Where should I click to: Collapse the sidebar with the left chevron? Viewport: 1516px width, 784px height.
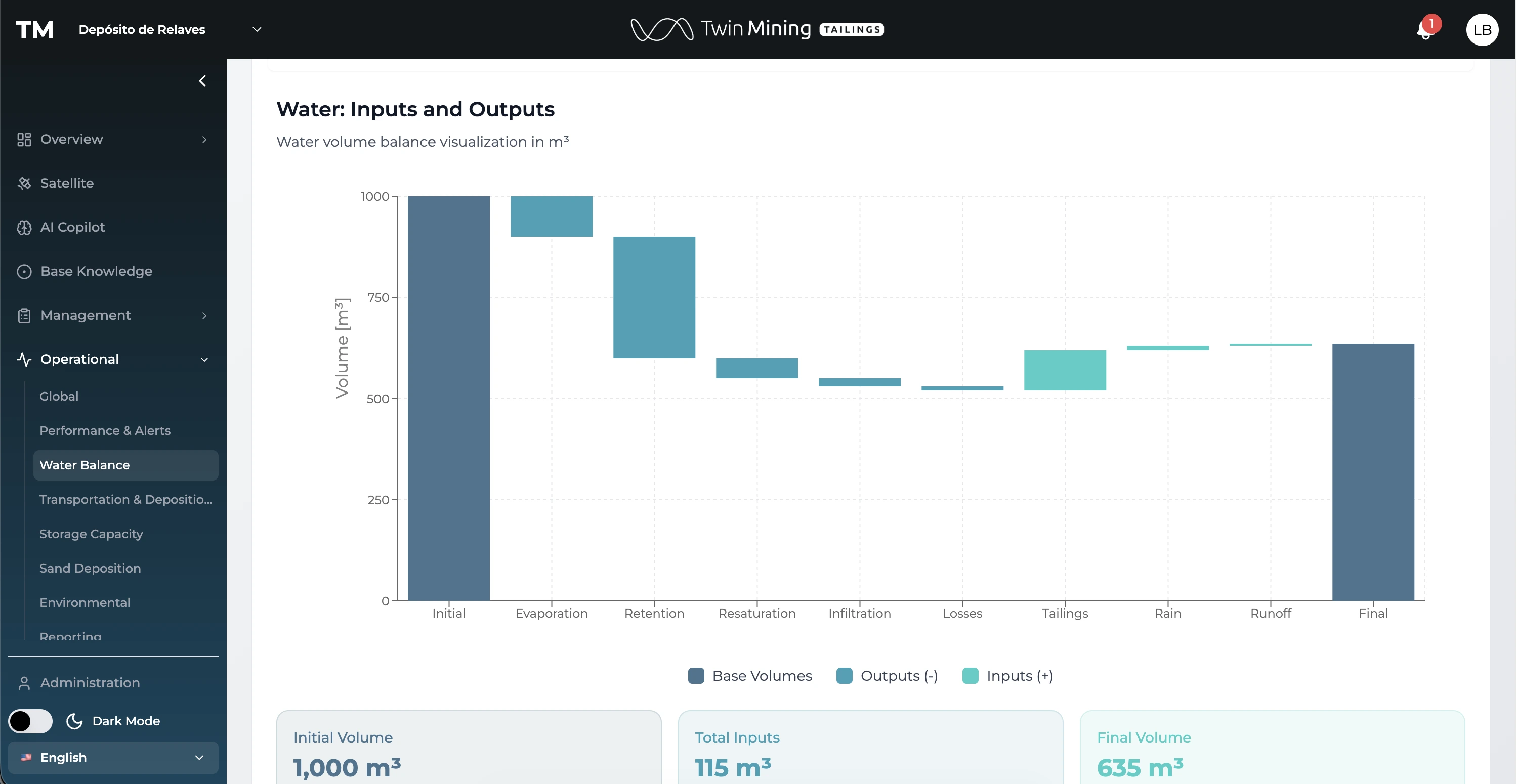coord(202,81)
